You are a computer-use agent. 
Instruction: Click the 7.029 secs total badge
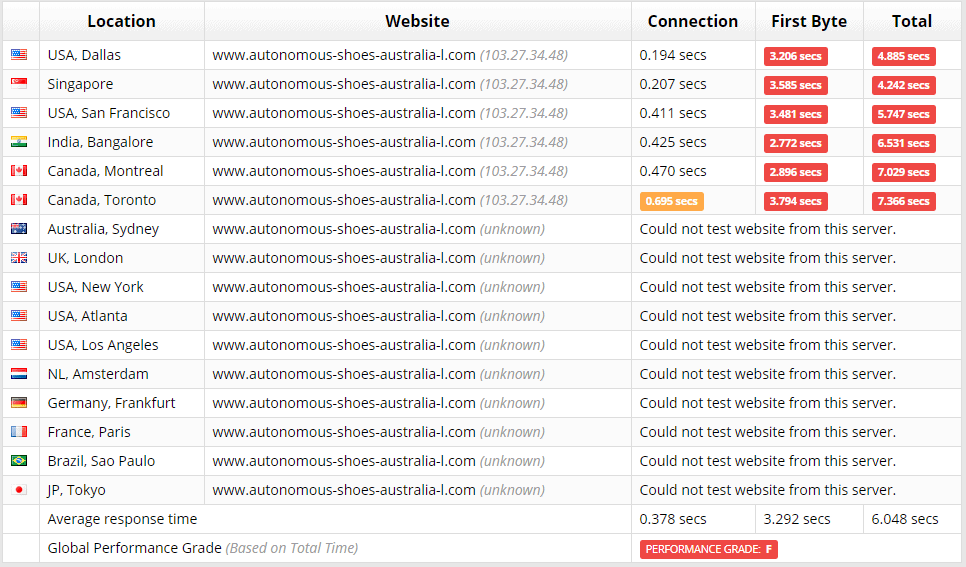click(903, 172)
